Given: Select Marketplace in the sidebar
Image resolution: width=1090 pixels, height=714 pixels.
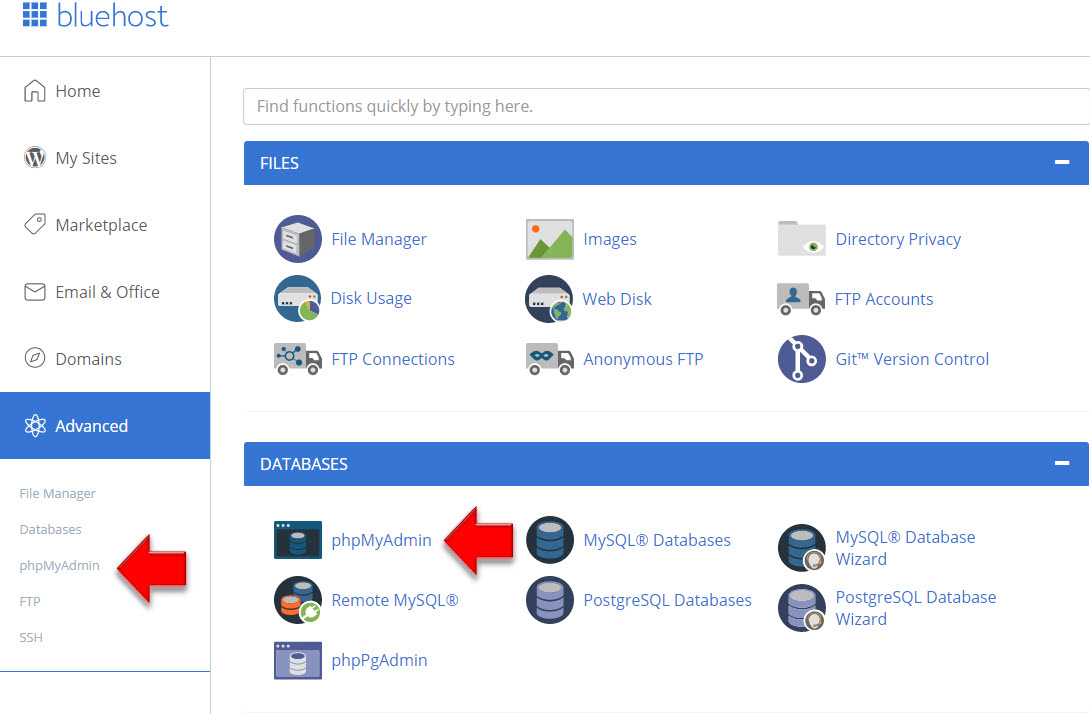Looking at the screenshot, I should (105, 225).
